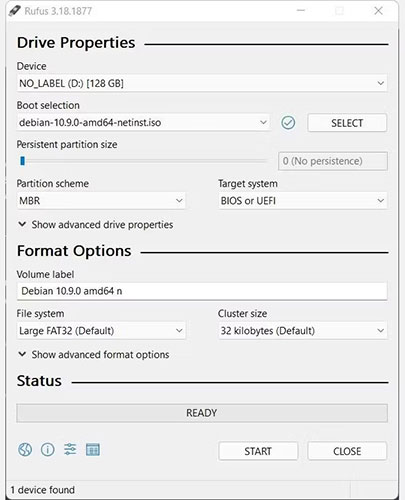Viewport: 405px width, 500px height.
Task: Click the '1 device found' status text
Action: [x=43, y=490]
